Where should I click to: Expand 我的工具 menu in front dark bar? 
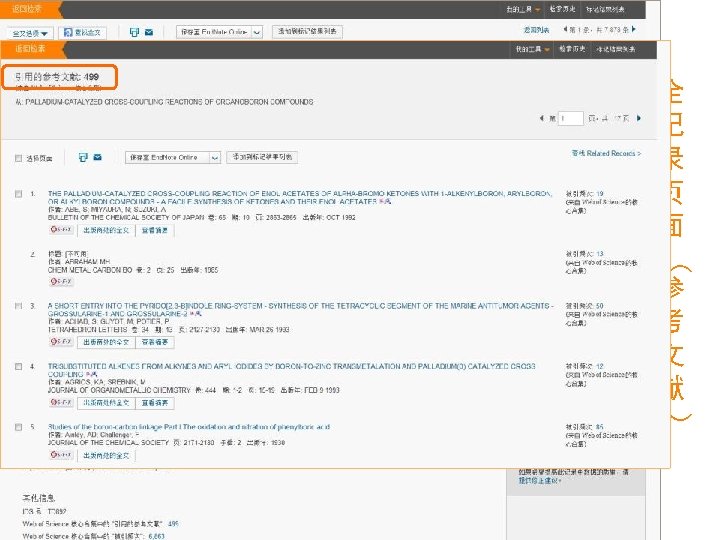tap(532, 50)
